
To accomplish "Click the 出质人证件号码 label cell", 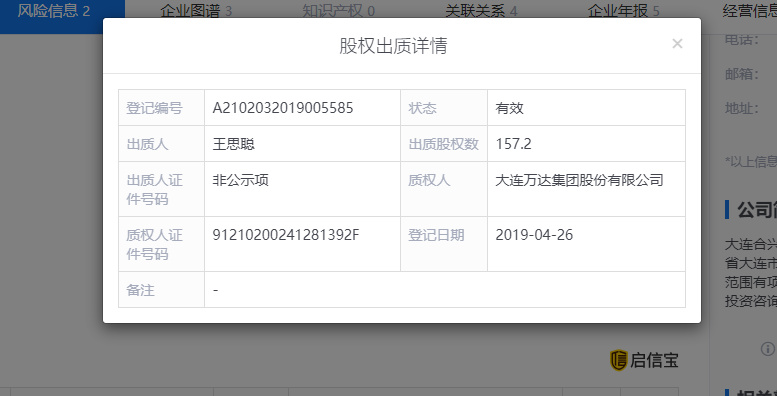I will pyautogui.click(x=162, y=189).
